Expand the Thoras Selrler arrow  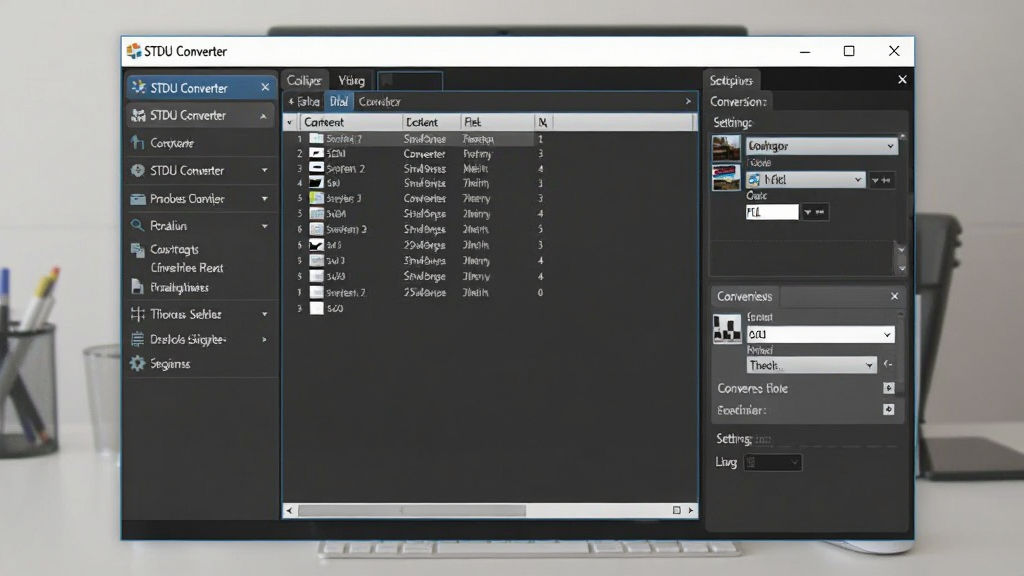264,314
